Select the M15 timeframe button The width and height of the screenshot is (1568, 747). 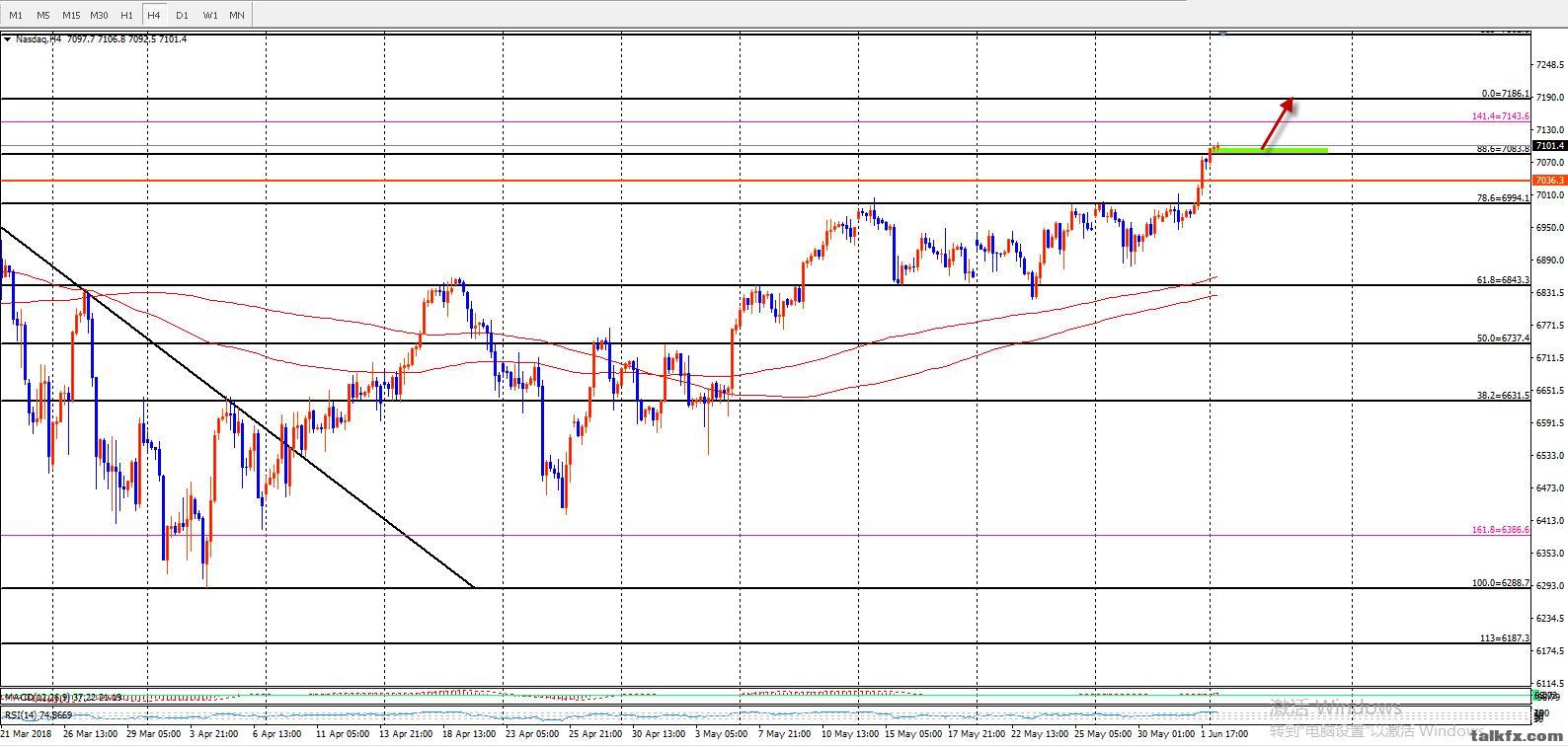click(71, 15)
